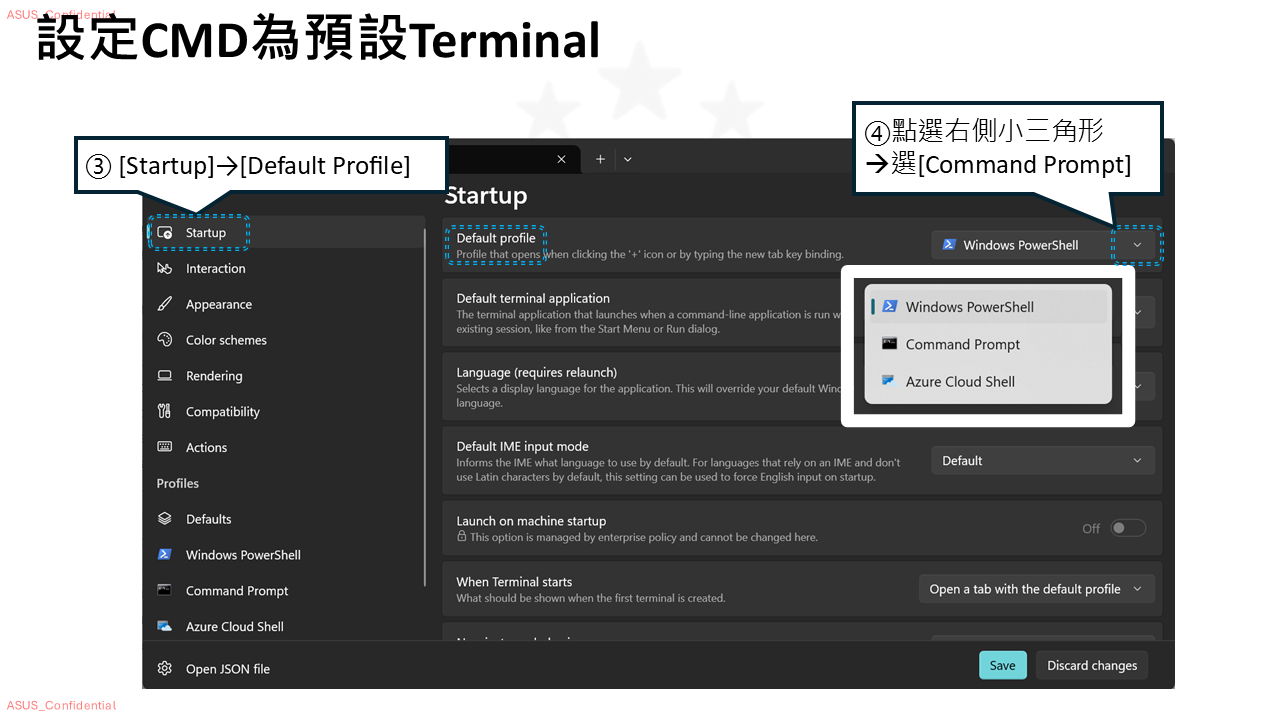Open the Defaults profile settings
The height and width of the screenshot is (720, 1280).
[x=286, y=519]
